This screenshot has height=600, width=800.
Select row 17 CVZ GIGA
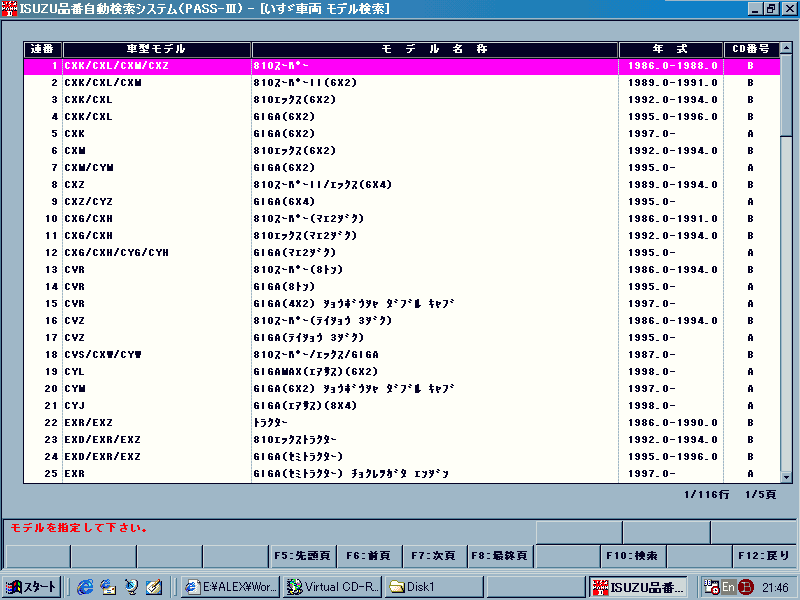tap(402, 338)
